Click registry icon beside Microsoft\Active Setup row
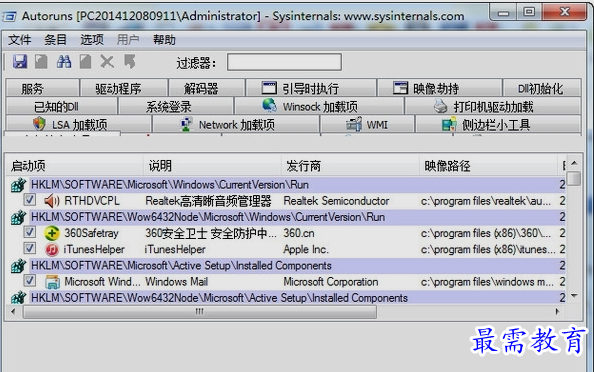 point(18,266)
